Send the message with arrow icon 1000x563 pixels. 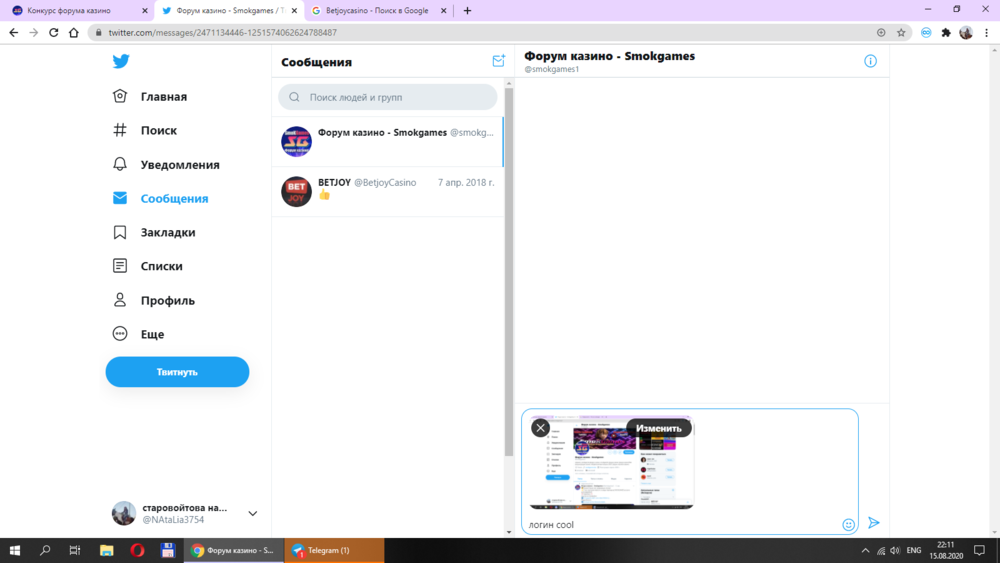point(874,523)
